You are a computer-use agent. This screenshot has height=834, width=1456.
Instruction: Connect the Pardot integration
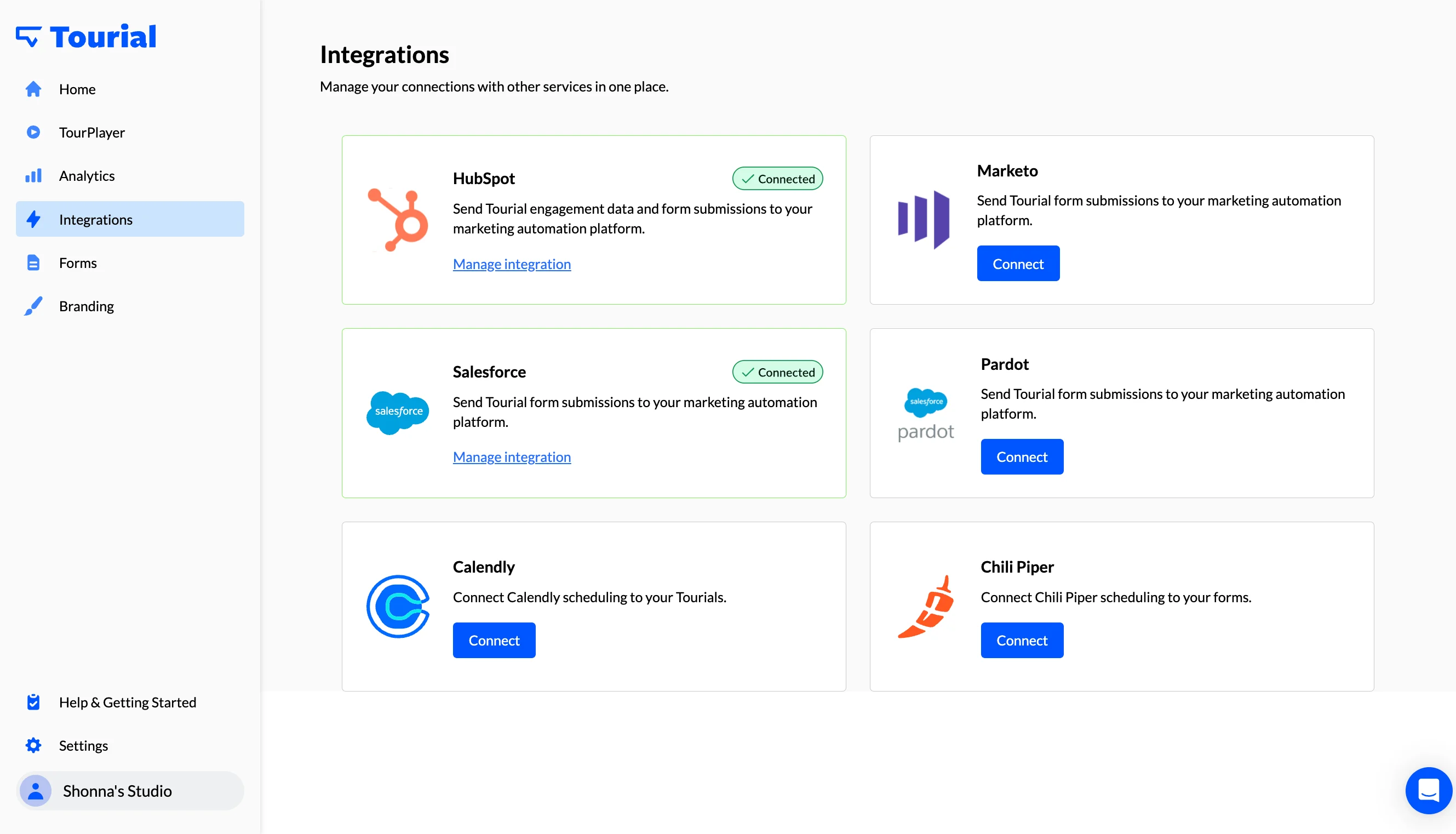[x=1022, y=456]
